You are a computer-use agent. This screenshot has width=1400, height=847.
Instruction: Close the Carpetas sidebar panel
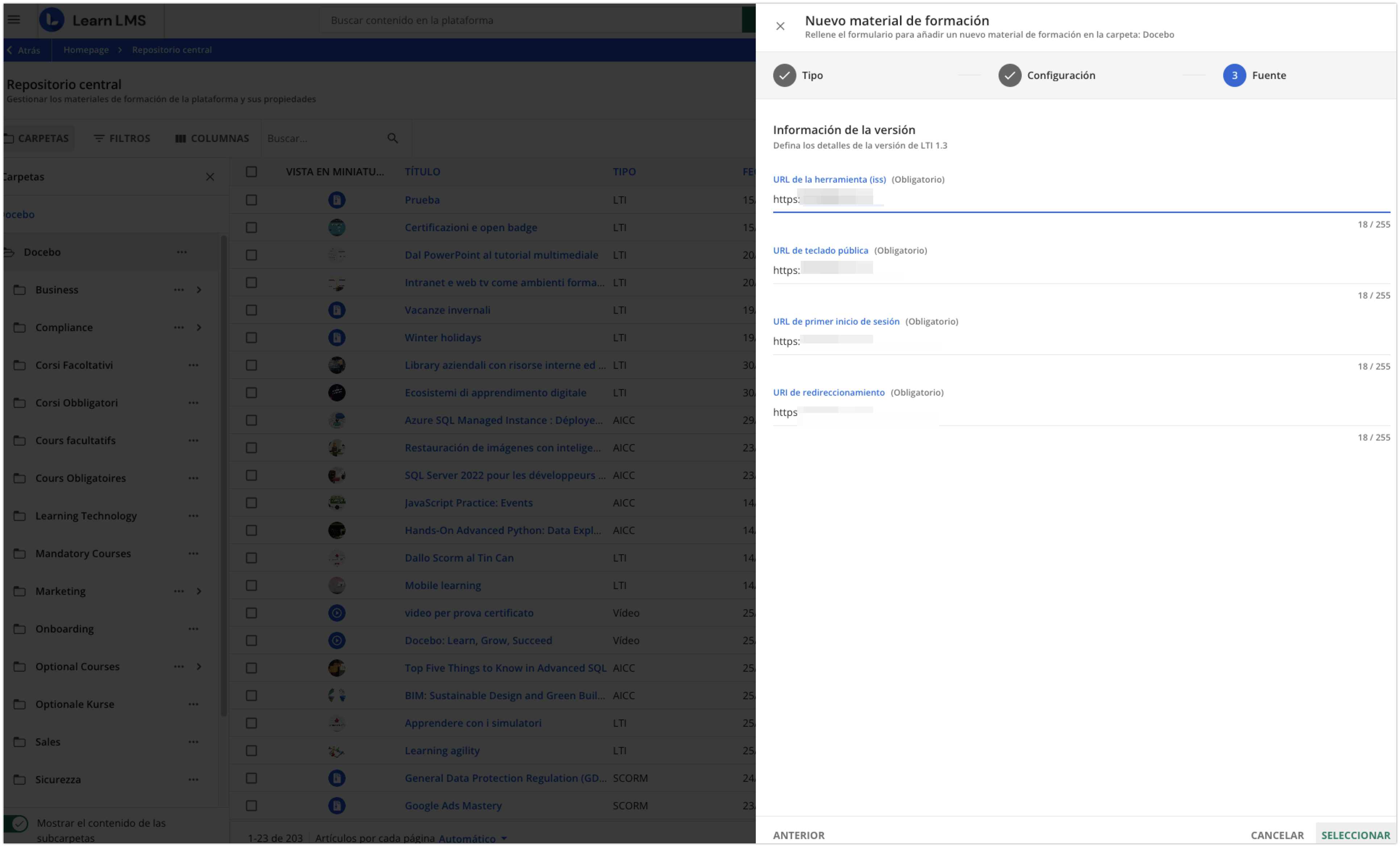(x=210, y=177)
